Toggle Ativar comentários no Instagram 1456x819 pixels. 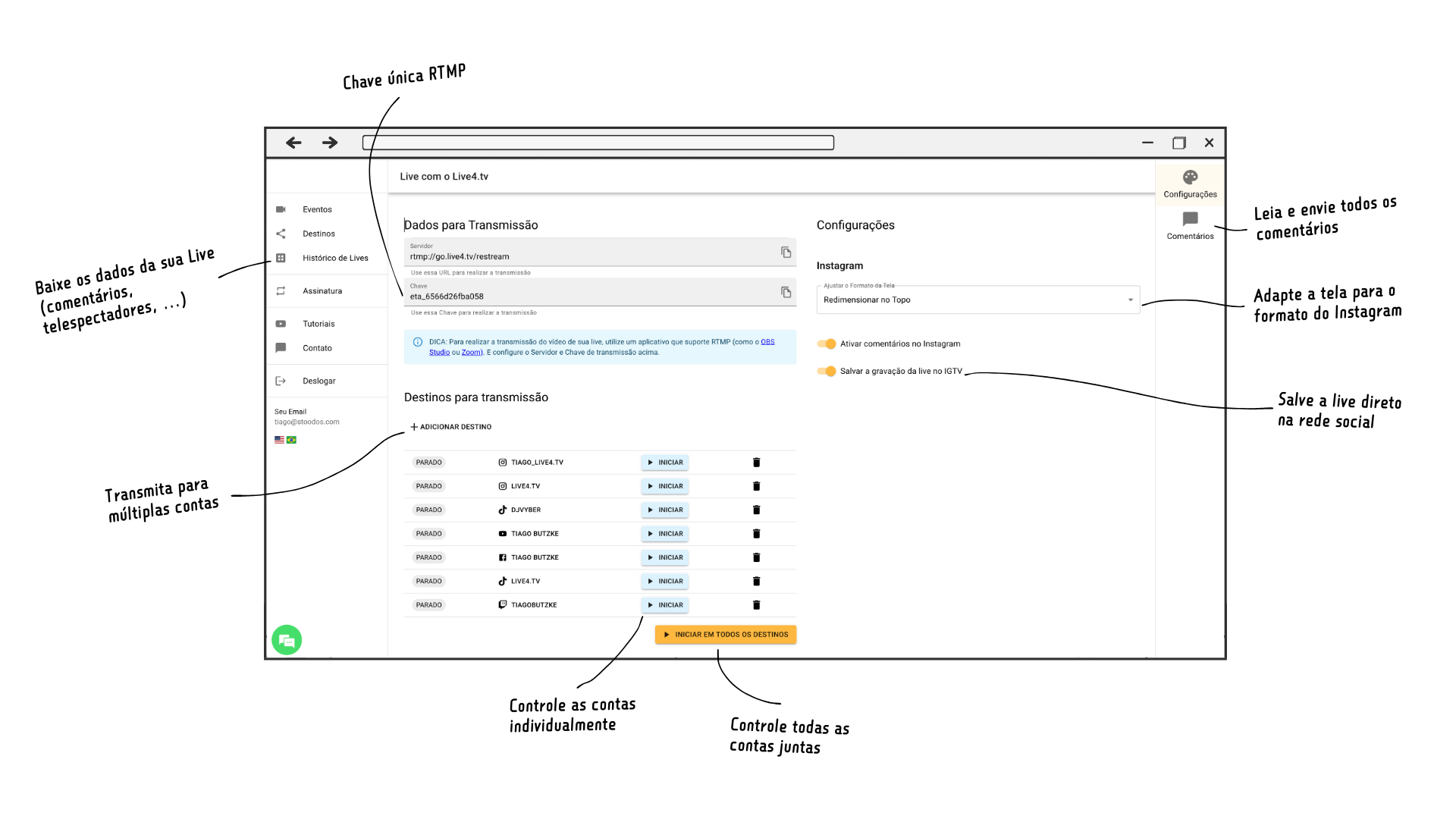coord(827,344)
